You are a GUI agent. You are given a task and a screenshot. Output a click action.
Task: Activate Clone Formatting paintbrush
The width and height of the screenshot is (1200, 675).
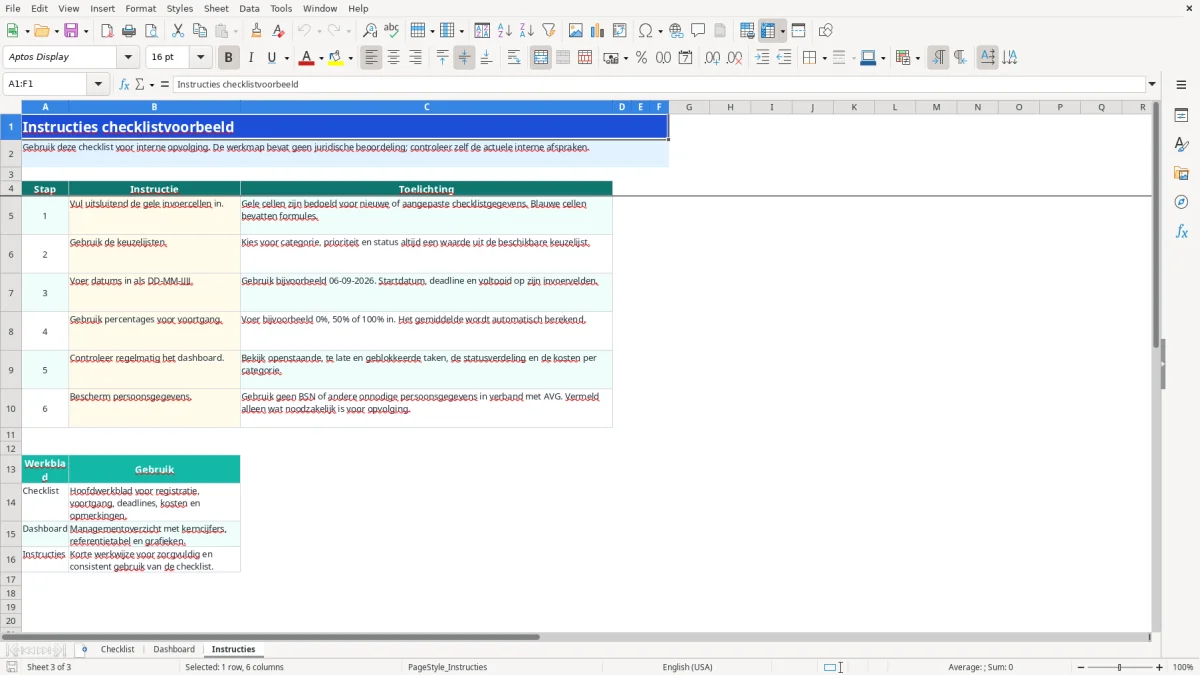tap(257, 31)
